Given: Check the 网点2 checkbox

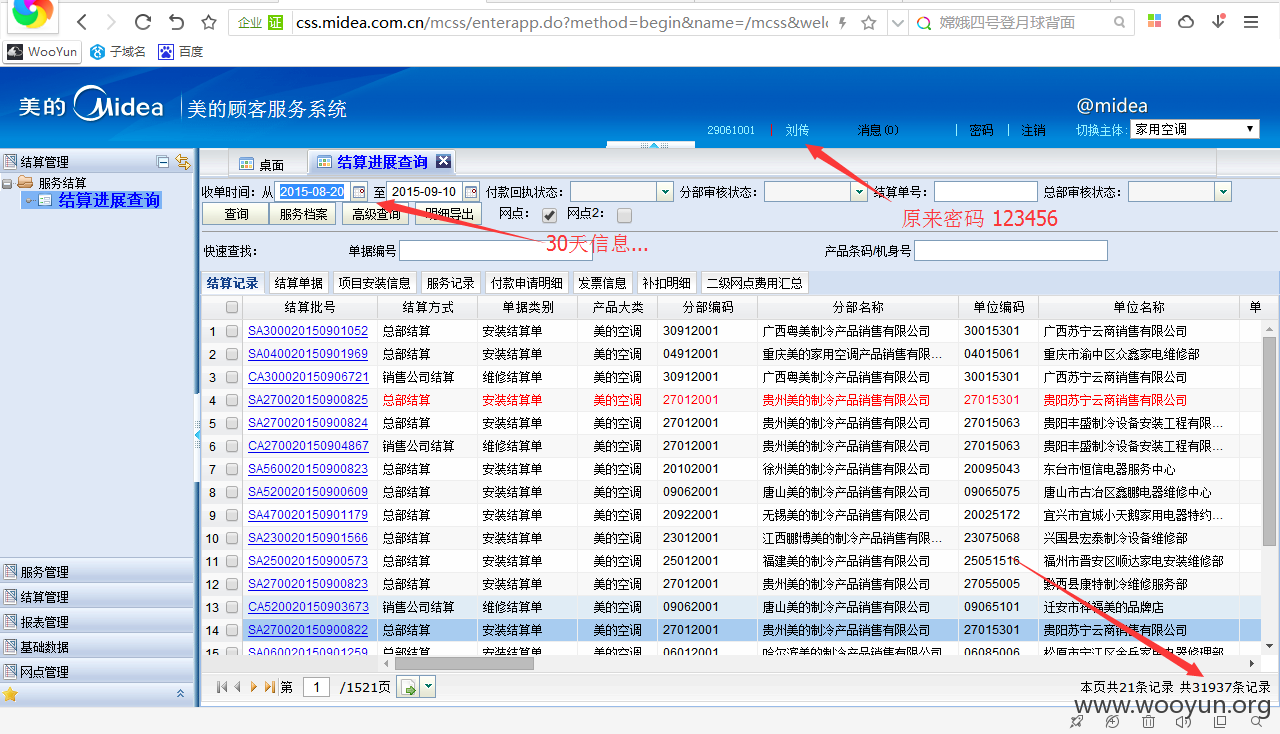Looking at the screenshot, I should pos(624,215).
